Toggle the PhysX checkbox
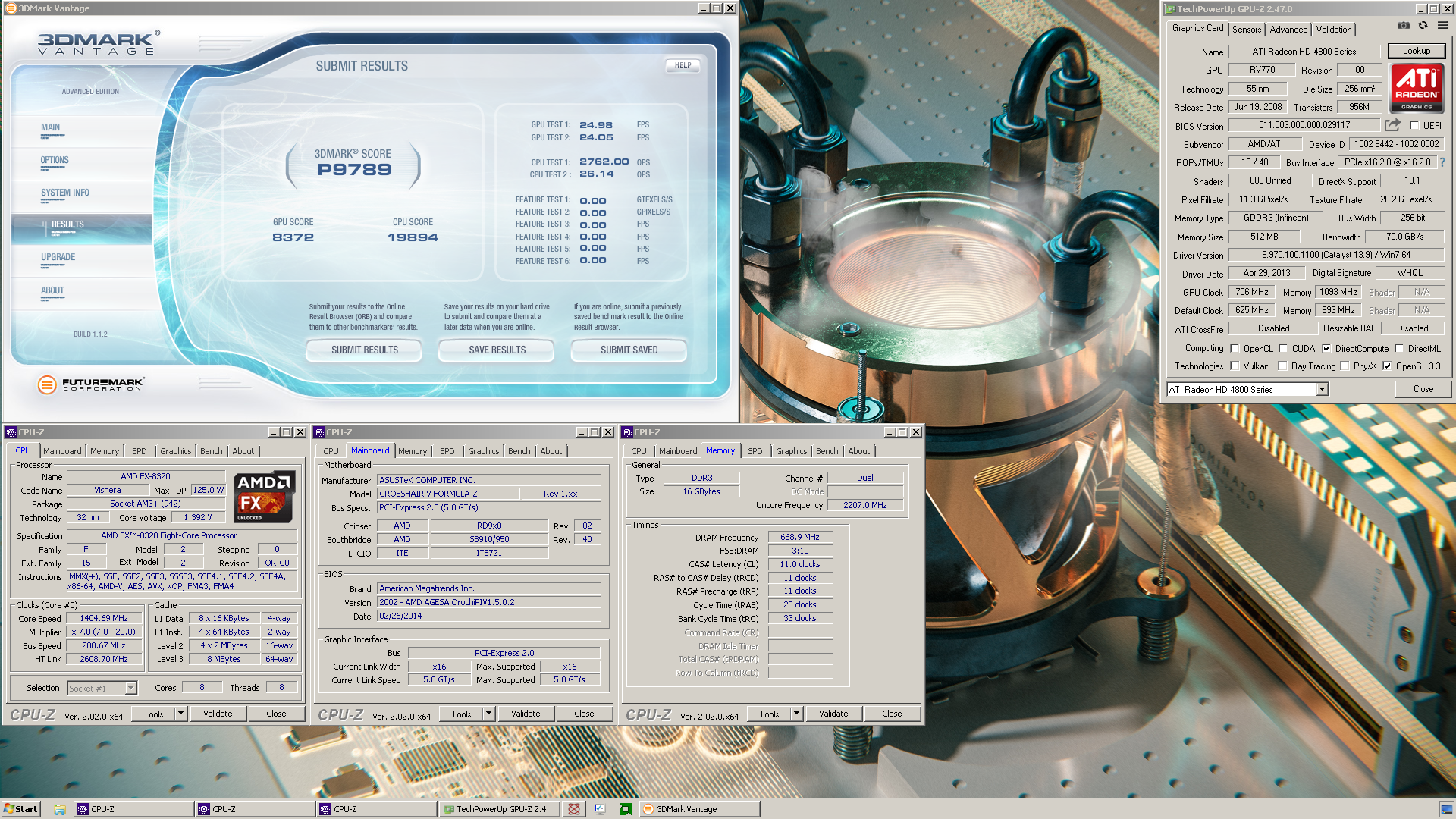Image resolution: width=1456 pixels, height=819 pixels. (1345, 366)
